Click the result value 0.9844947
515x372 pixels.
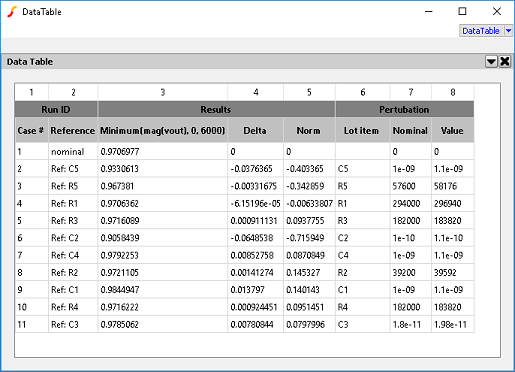(x=163, y=290)
